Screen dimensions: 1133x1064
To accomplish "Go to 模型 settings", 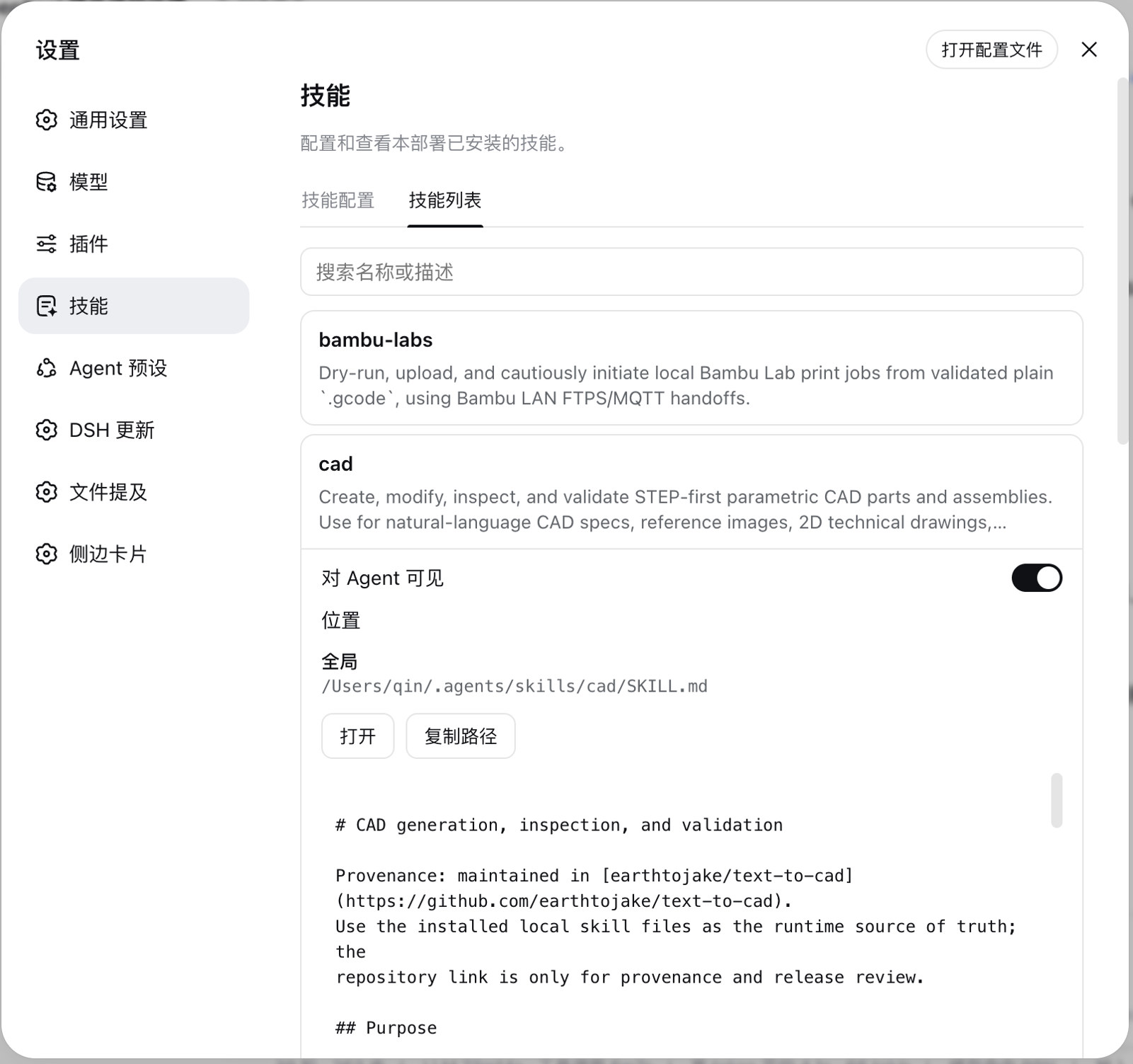I will (134, 182).
